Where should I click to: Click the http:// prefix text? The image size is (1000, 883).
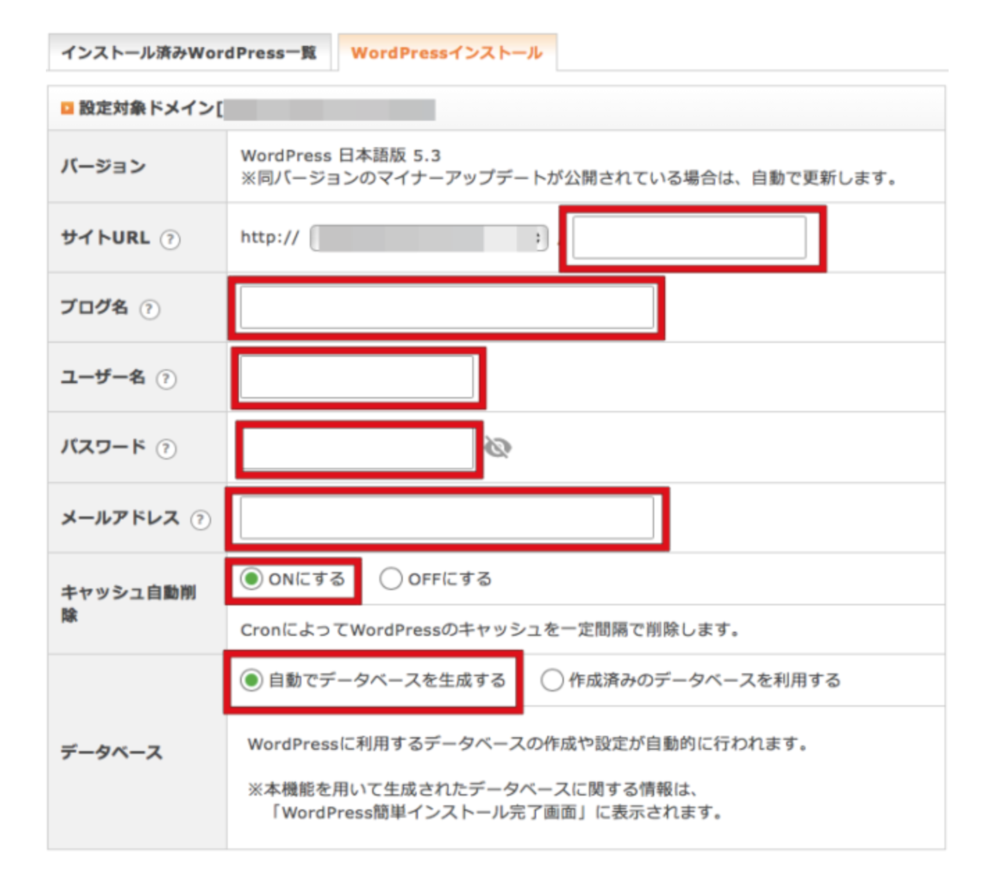pos(270,238)
